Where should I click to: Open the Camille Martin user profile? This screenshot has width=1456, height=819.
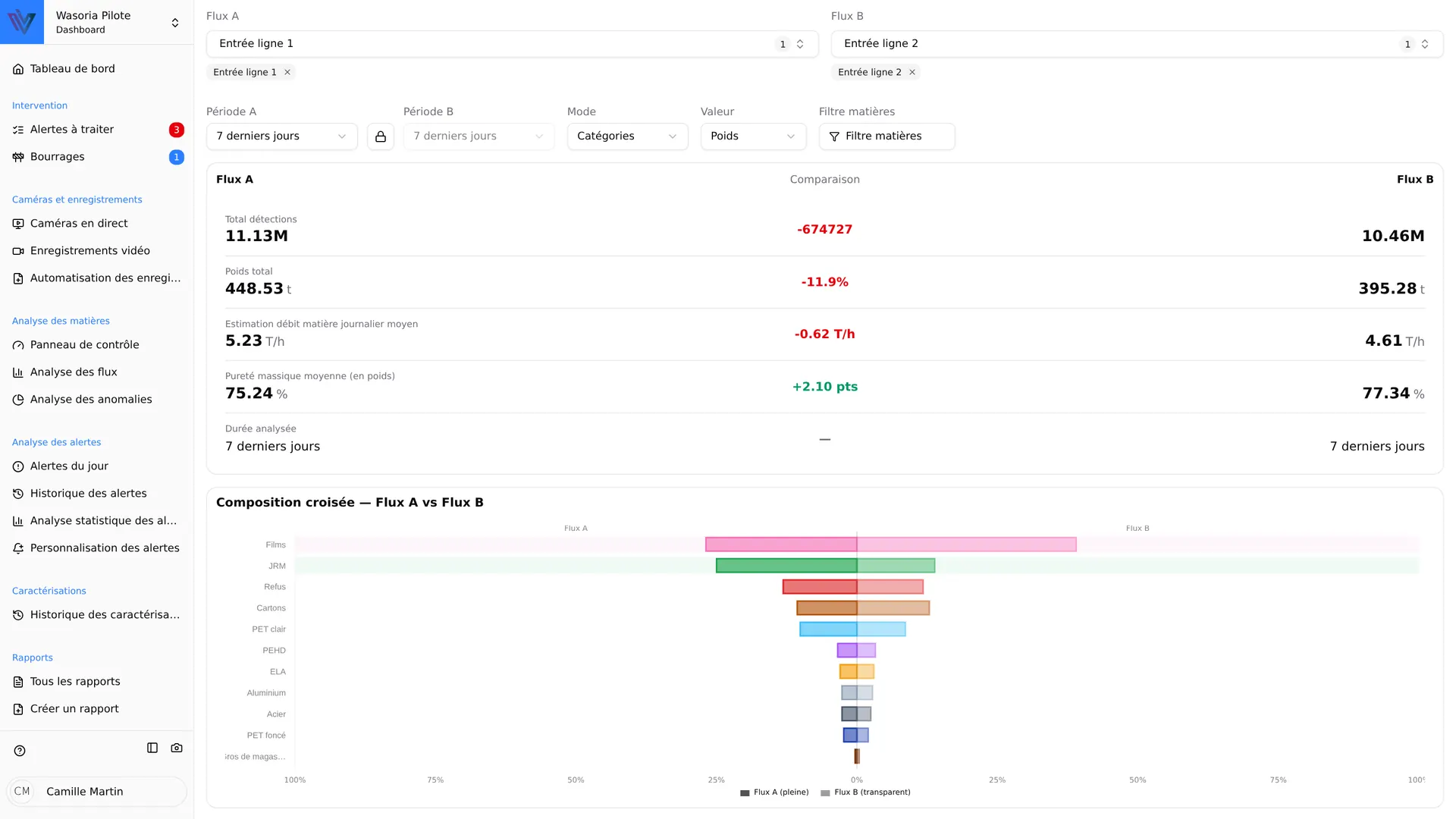[97, 792]
